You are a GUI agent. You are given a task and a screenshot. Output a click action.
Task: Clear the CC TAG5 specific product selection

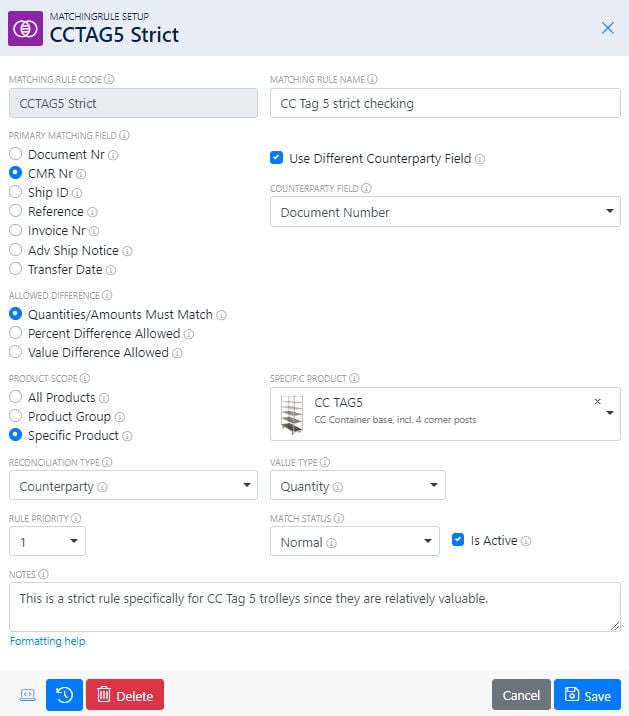[x=598, y=402]
